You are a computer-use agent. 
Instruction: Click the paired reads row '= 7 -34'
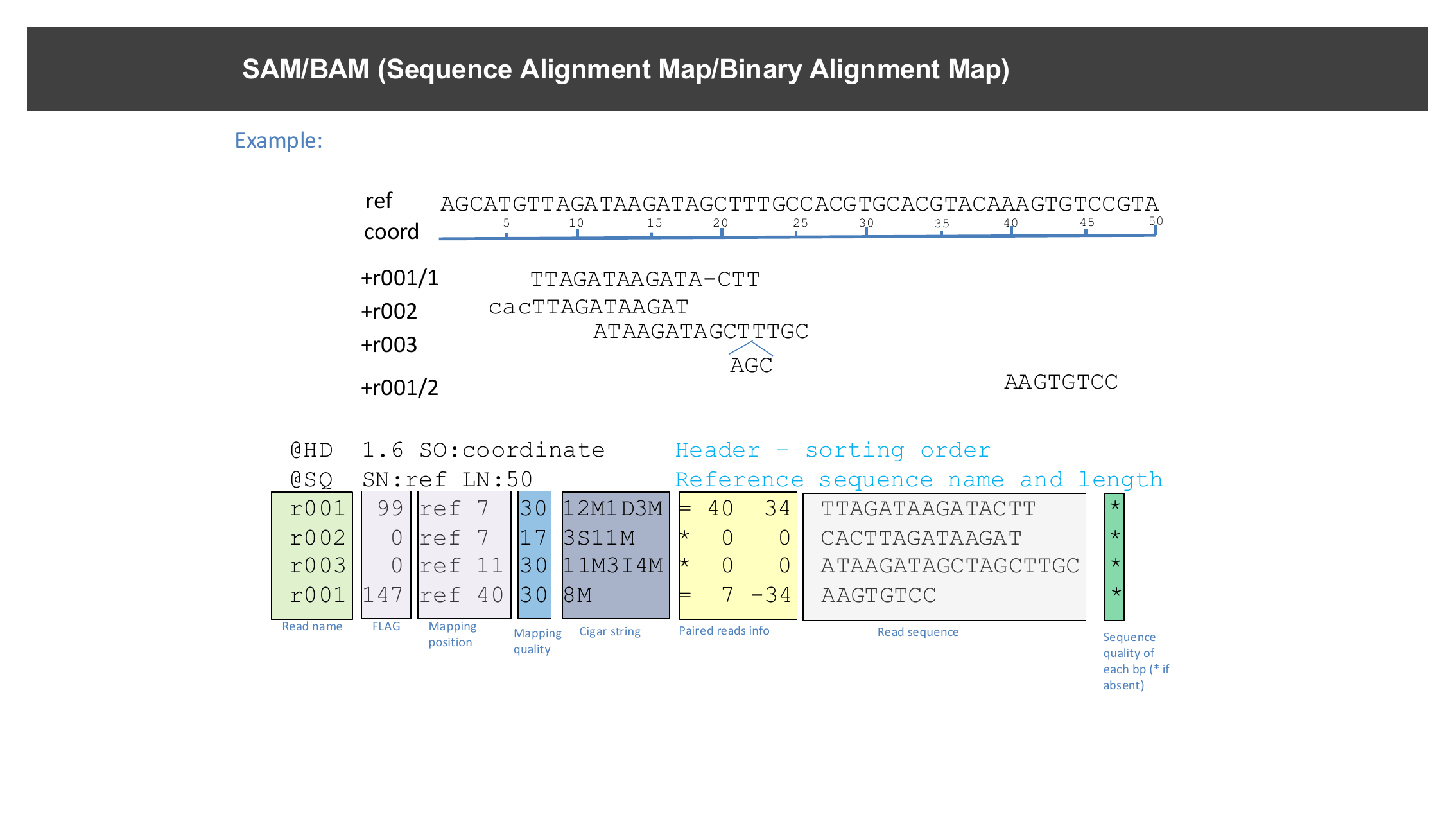(736, 595)
